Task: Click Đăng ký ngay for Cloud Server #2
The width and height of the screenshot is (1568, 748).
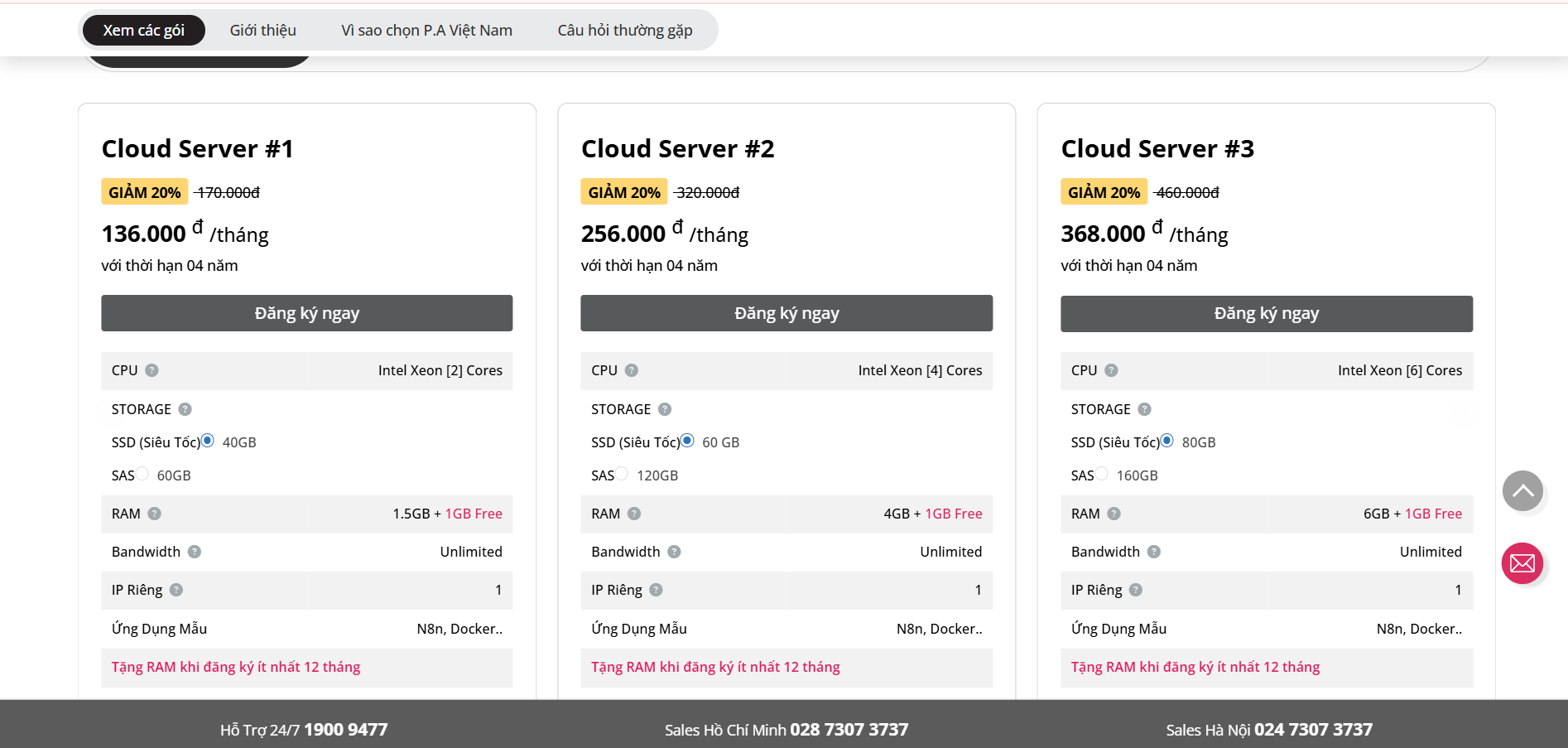Action: [x=786, y=313]
